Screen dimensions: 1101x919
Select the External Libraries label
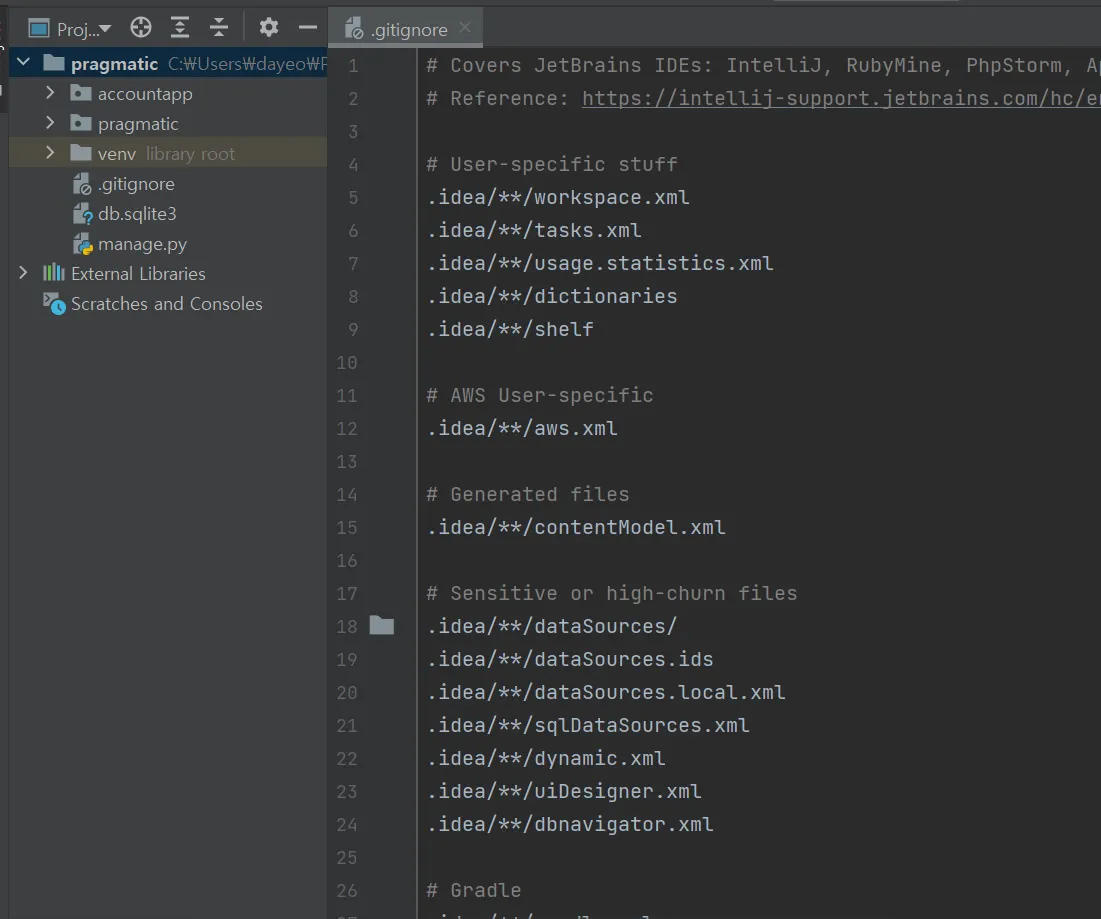pyautogui.click(x=138, y=273)
